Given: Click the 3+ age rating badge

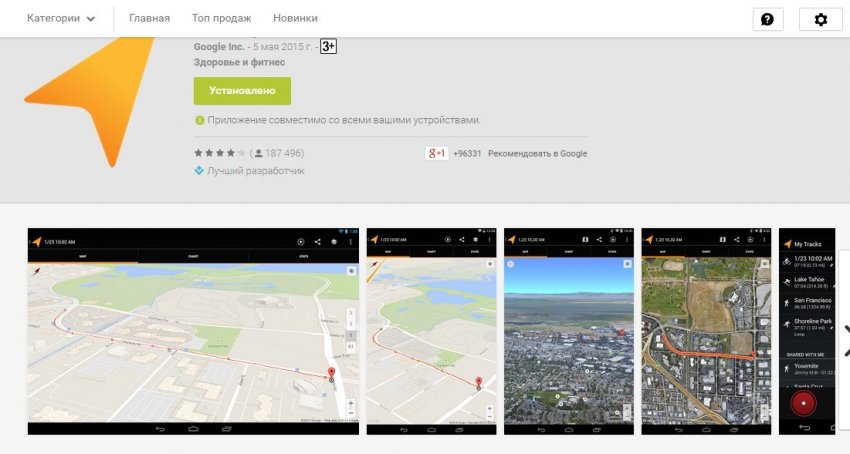Looking at the screenshot, I should click(x=328, y=47).
